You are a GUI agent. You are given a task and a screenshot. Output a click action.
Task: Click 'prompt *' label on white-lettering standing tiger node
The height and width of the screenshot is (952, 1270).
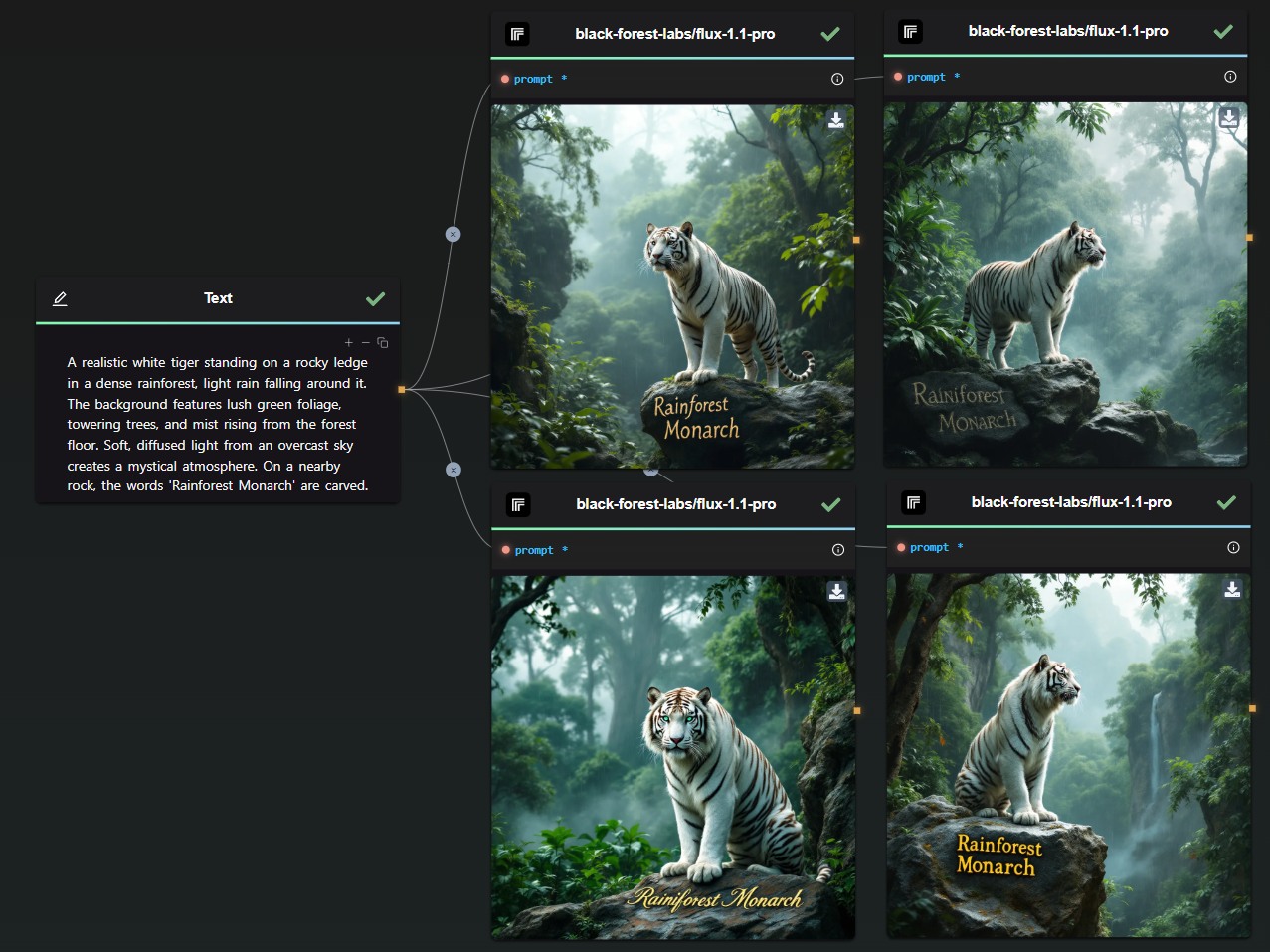pyautogui.click(x=540, y=79)
